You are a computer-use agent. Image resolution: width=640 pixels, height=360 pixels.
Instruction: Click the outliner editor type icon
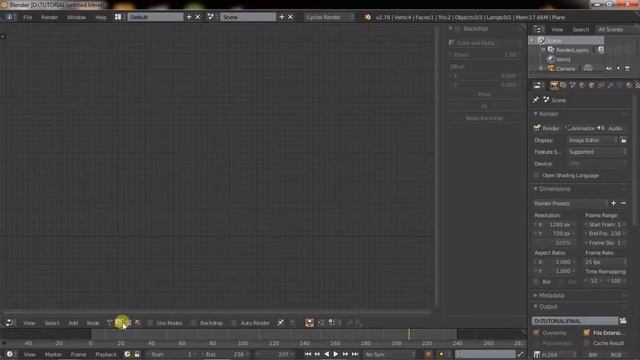click(x=538, y=29)
